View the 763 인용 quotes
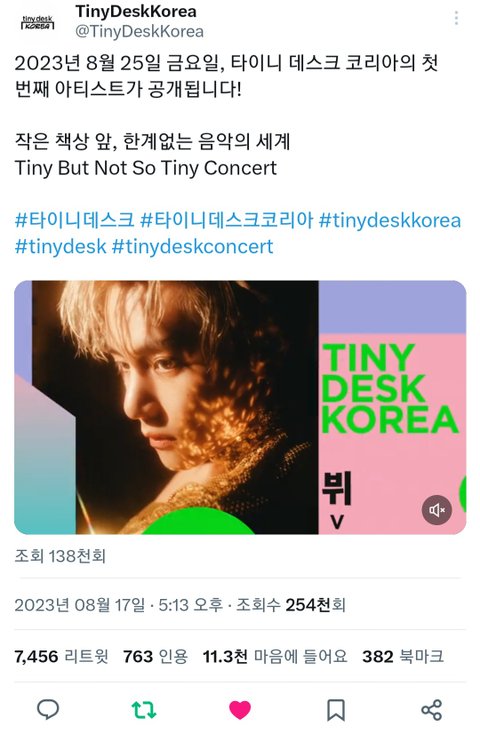 (155, 656)
